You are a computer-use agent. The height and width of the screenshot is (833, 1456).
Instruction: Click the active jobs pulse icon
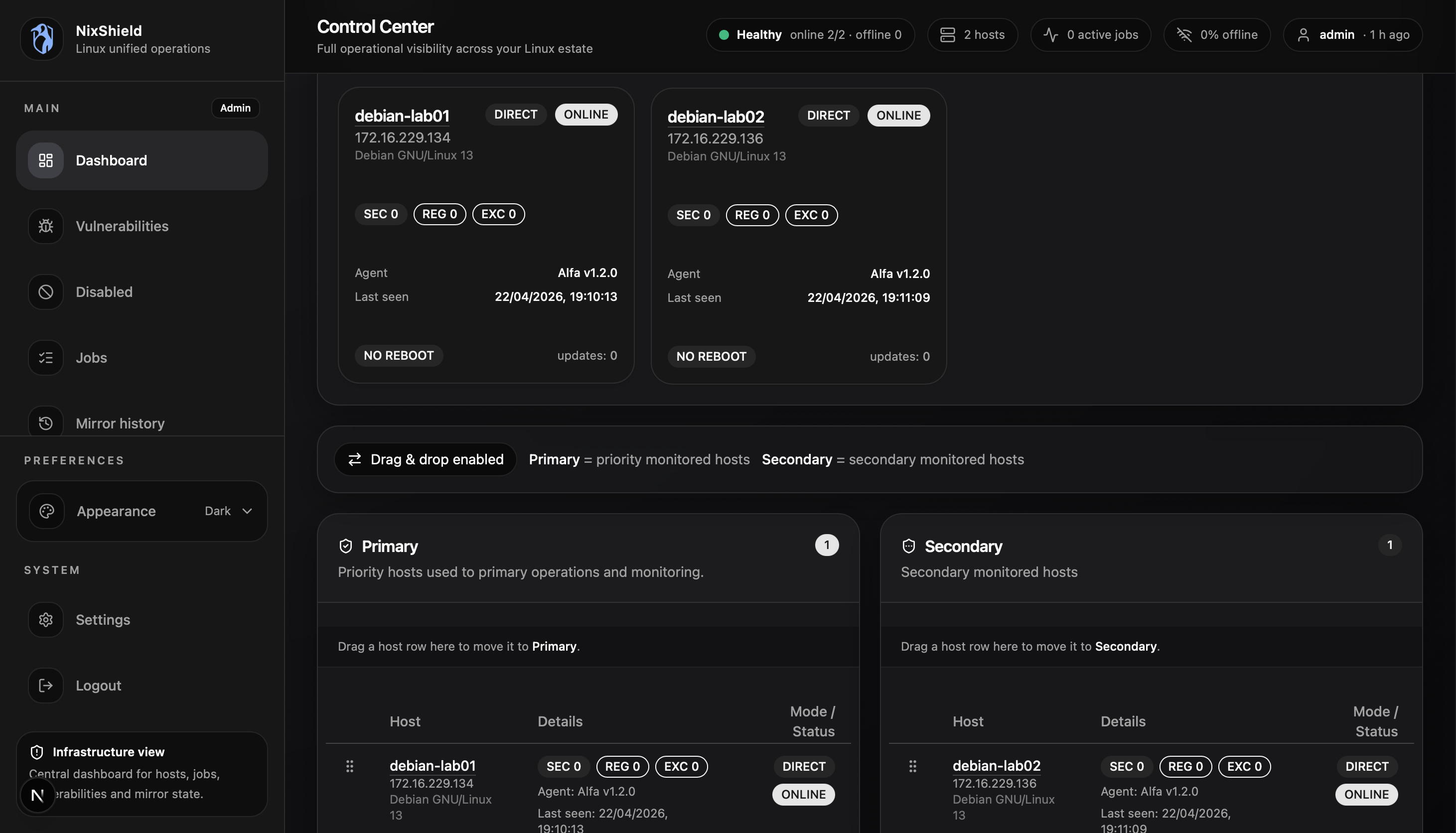click(x=1050, y=35)
